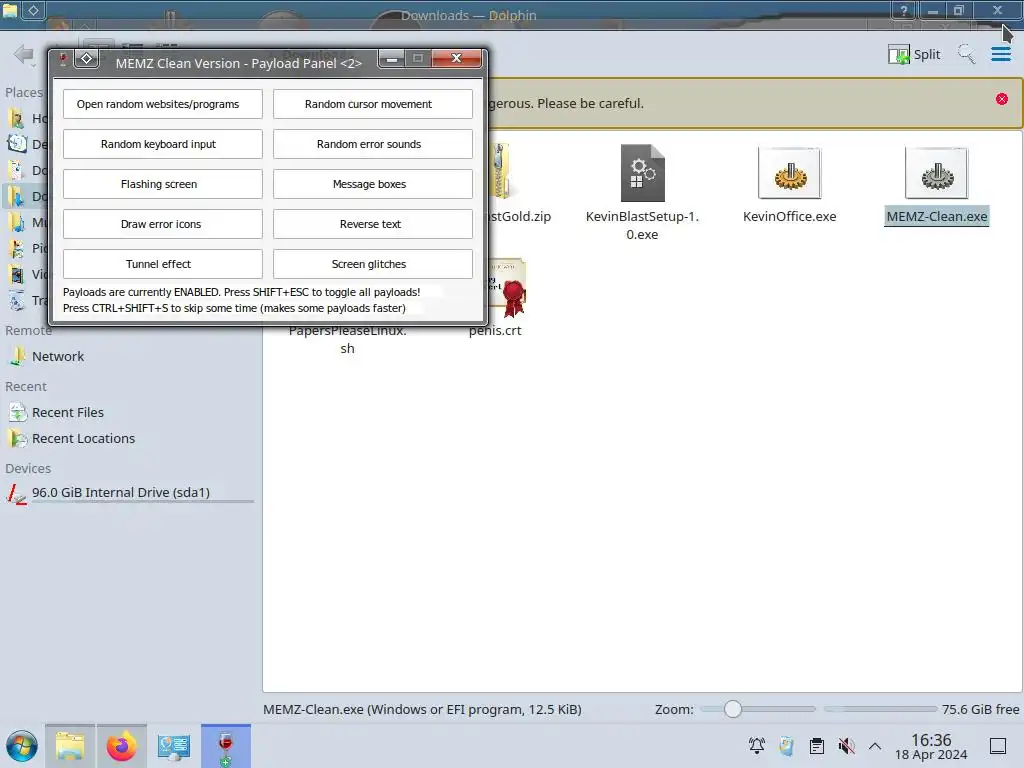Select KevinBlastSetup-1.0.exe file icon

[x=643, y=173]
